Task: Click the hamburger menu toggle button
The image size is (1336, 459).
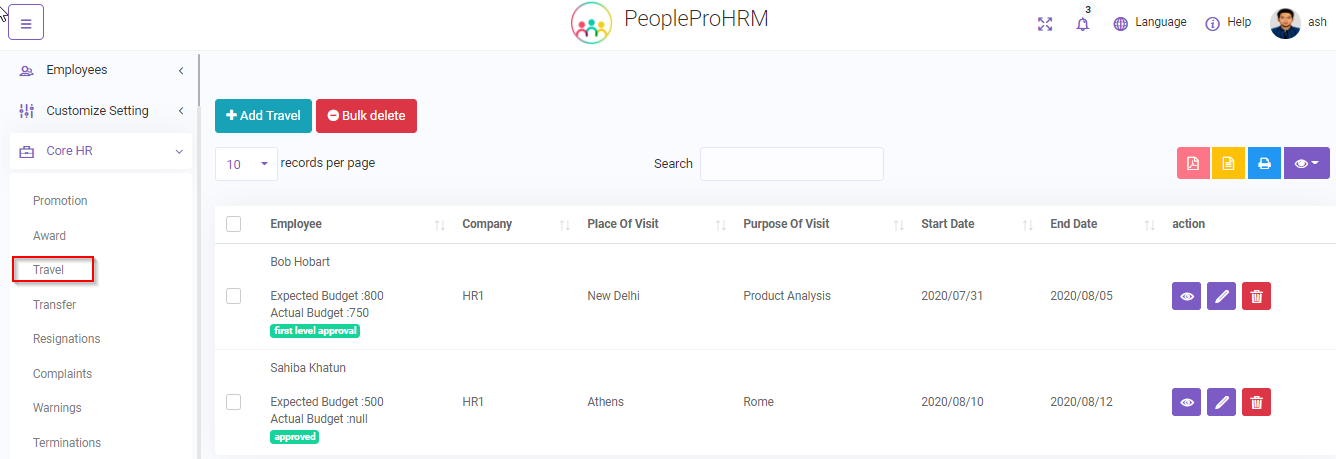Action: [x=26, y=23]
